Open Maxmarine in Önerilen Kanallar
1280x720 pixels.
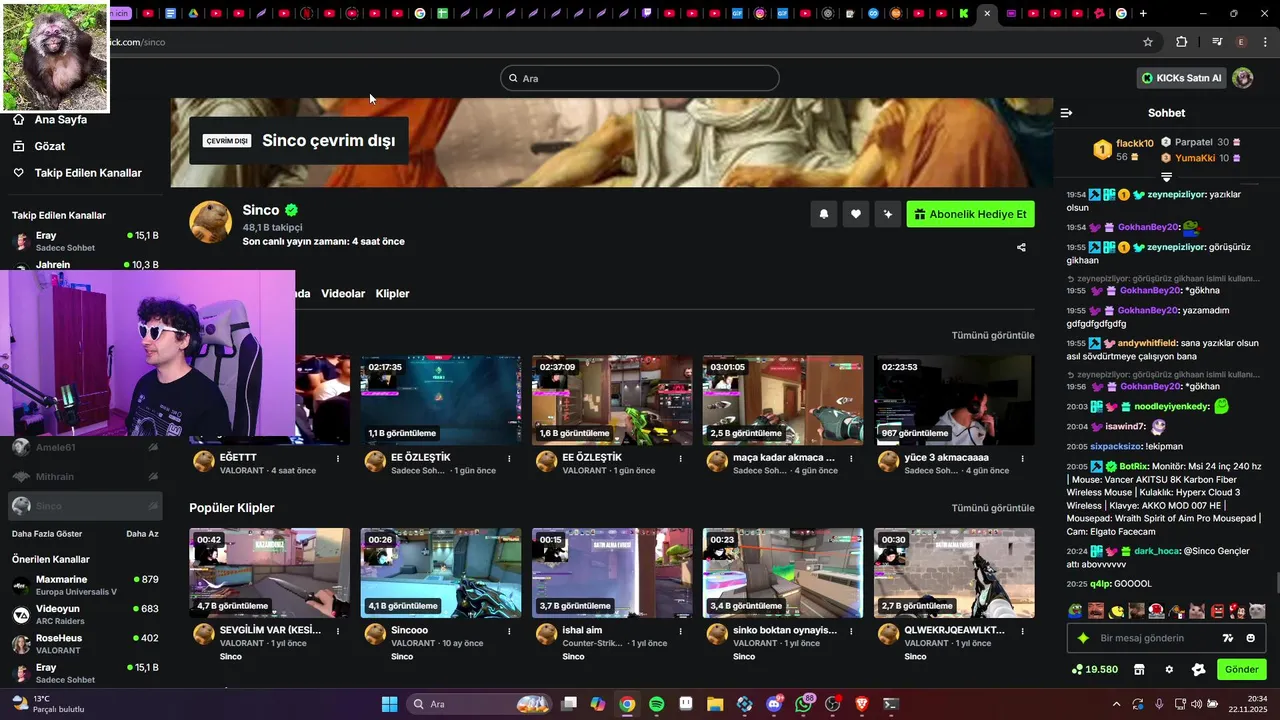85,585
